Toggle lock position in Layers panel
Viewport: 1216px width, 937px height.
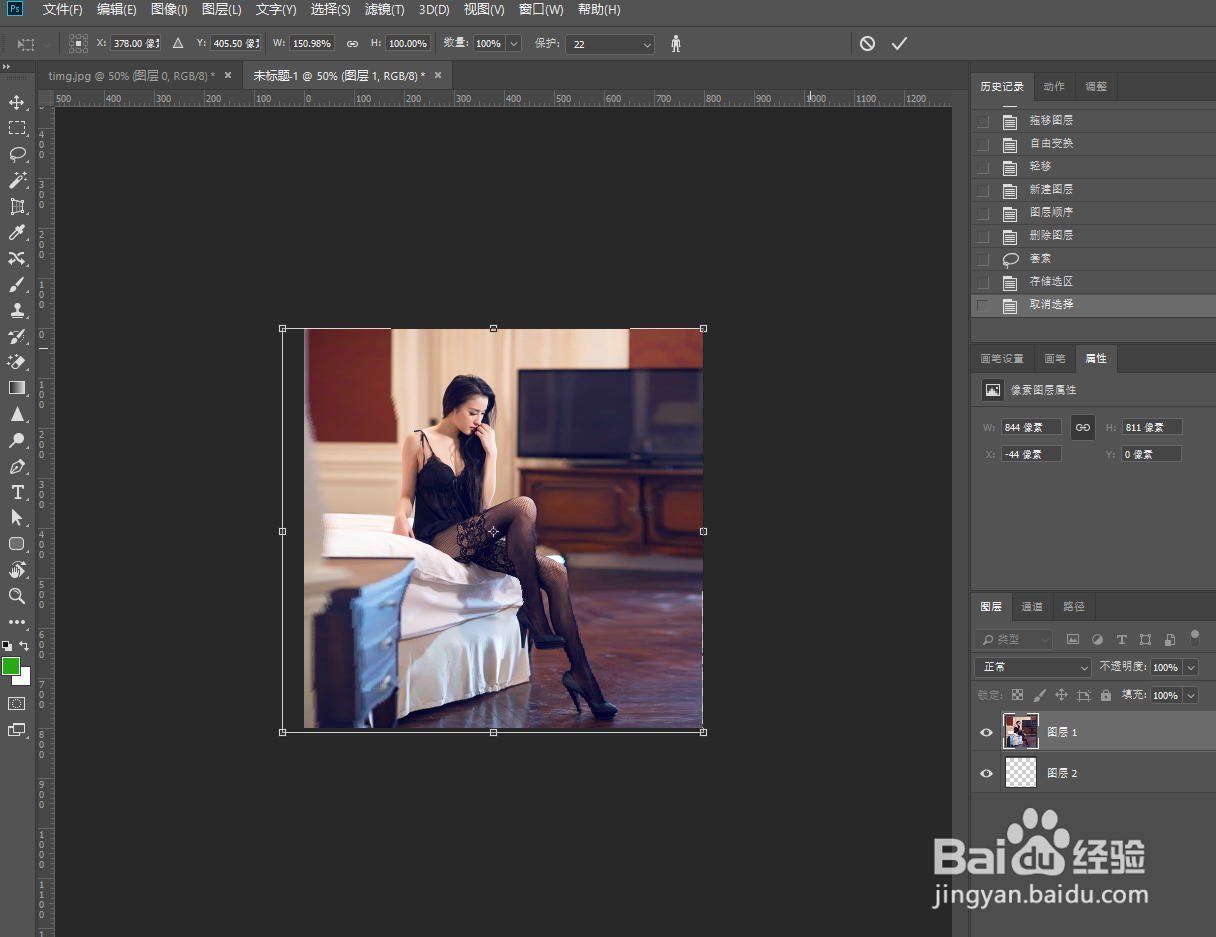tap(1062, 695)
